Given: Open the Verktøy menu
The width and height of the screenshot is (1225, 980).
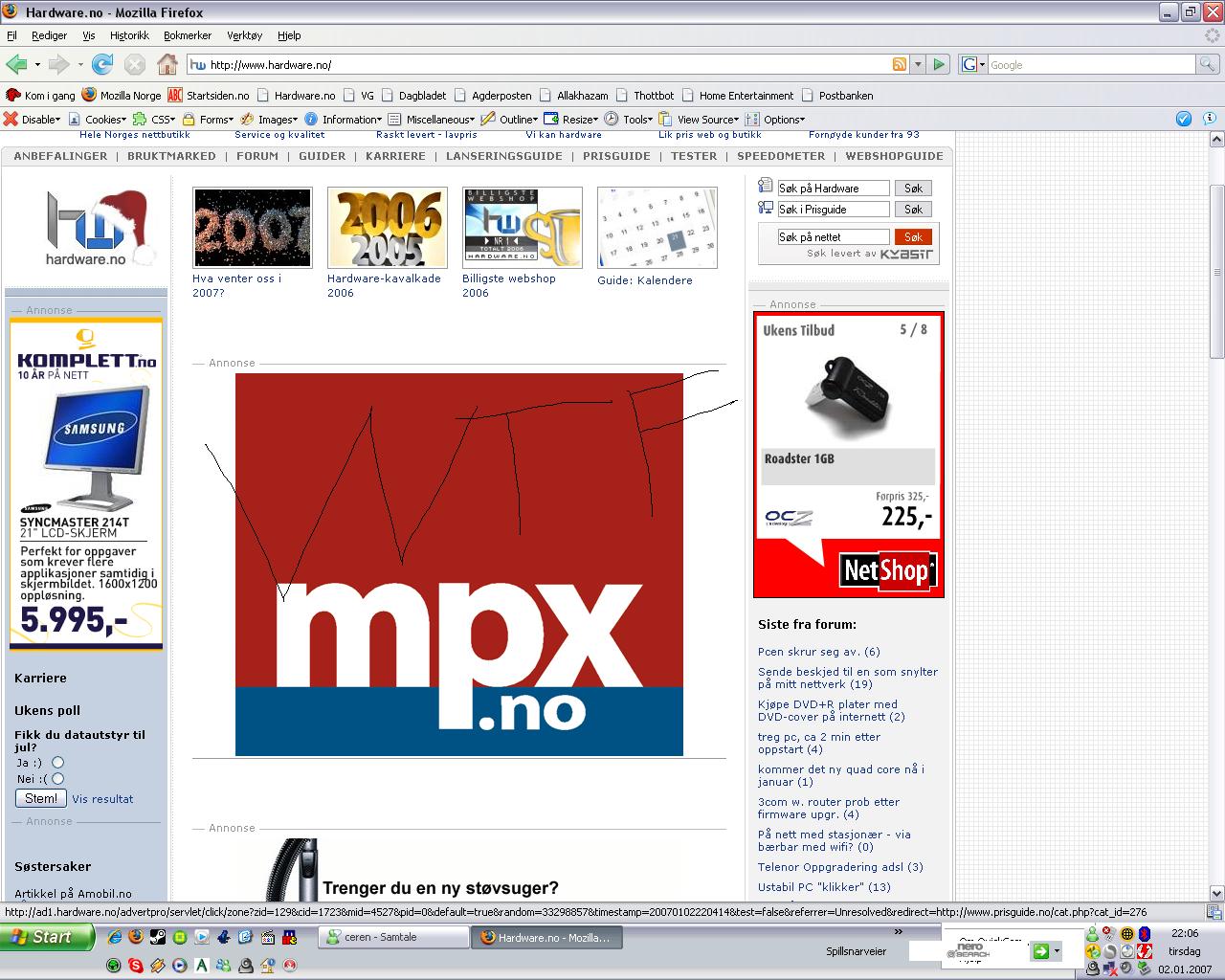Looking at the screenshot, I should coord(244,35).
